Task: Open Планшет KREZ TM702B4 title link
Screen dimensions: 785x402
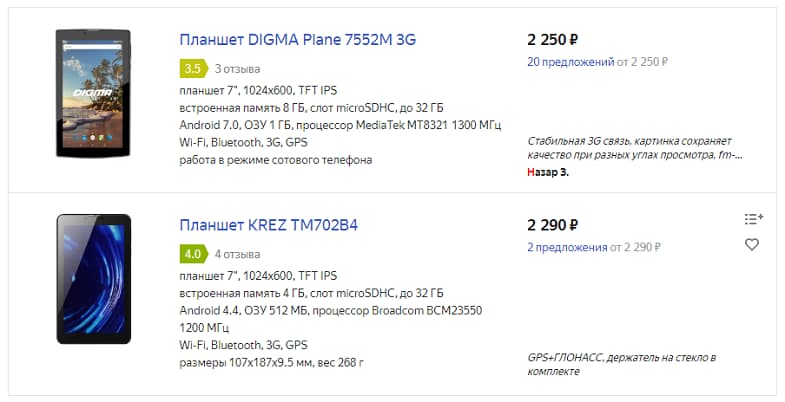Action: point(268,225)
